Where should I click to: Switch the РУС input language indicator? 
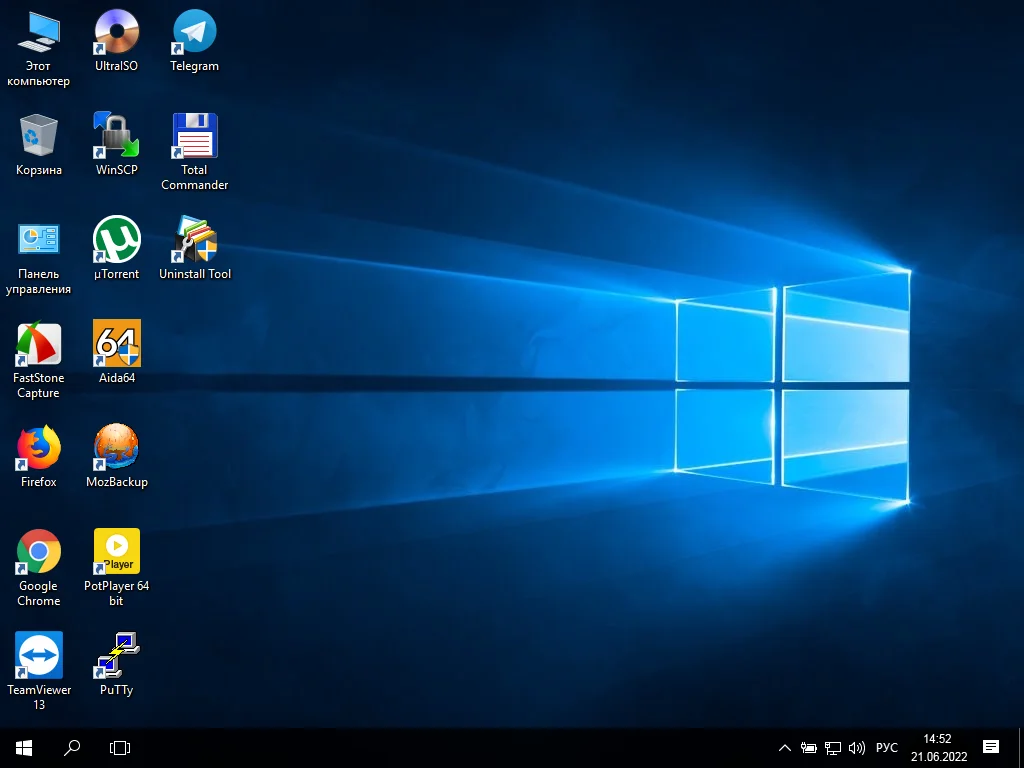(886, 748)
